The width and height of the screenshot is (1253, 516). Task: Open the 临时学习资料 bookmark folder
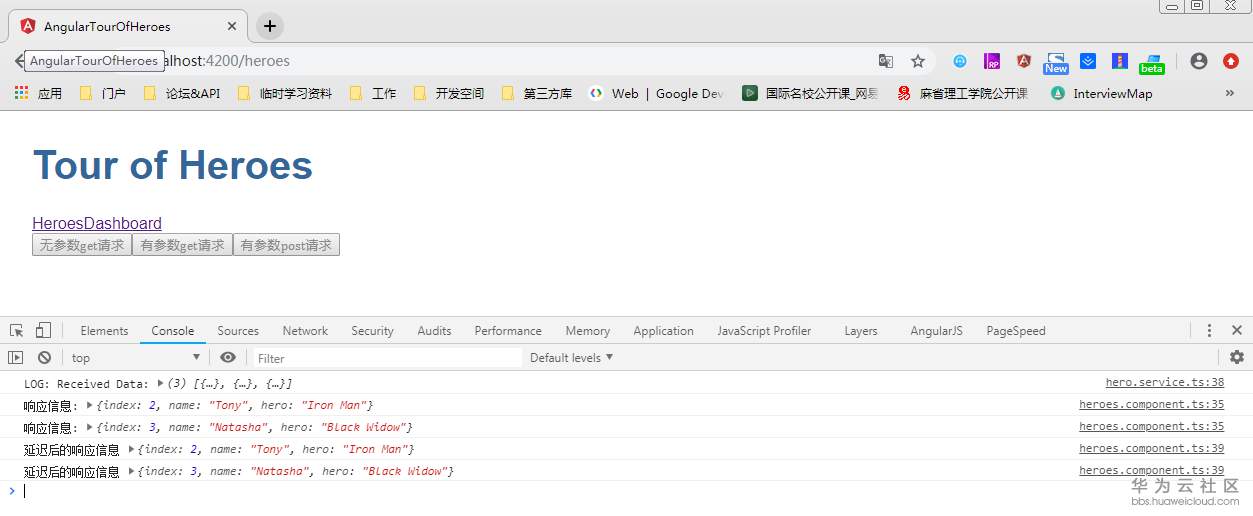[x=285, y=93]
